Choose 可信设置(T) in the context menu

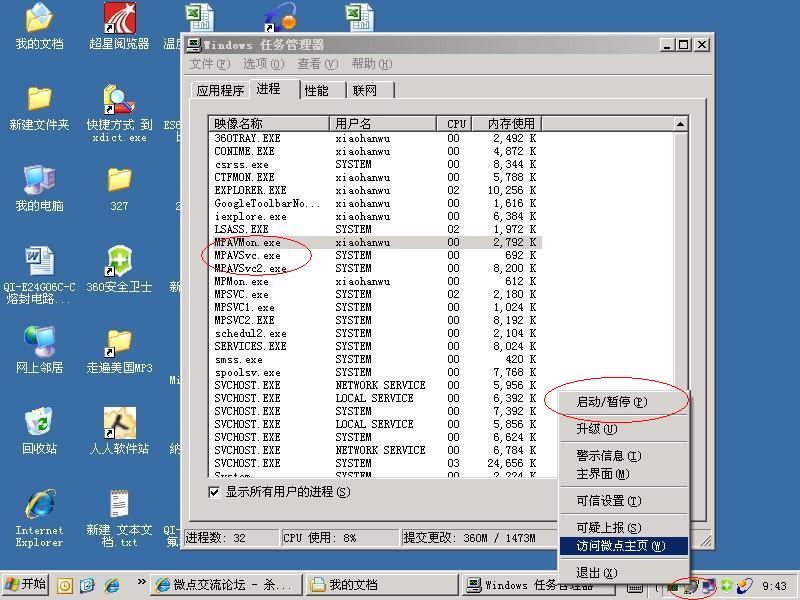(623, 501)
